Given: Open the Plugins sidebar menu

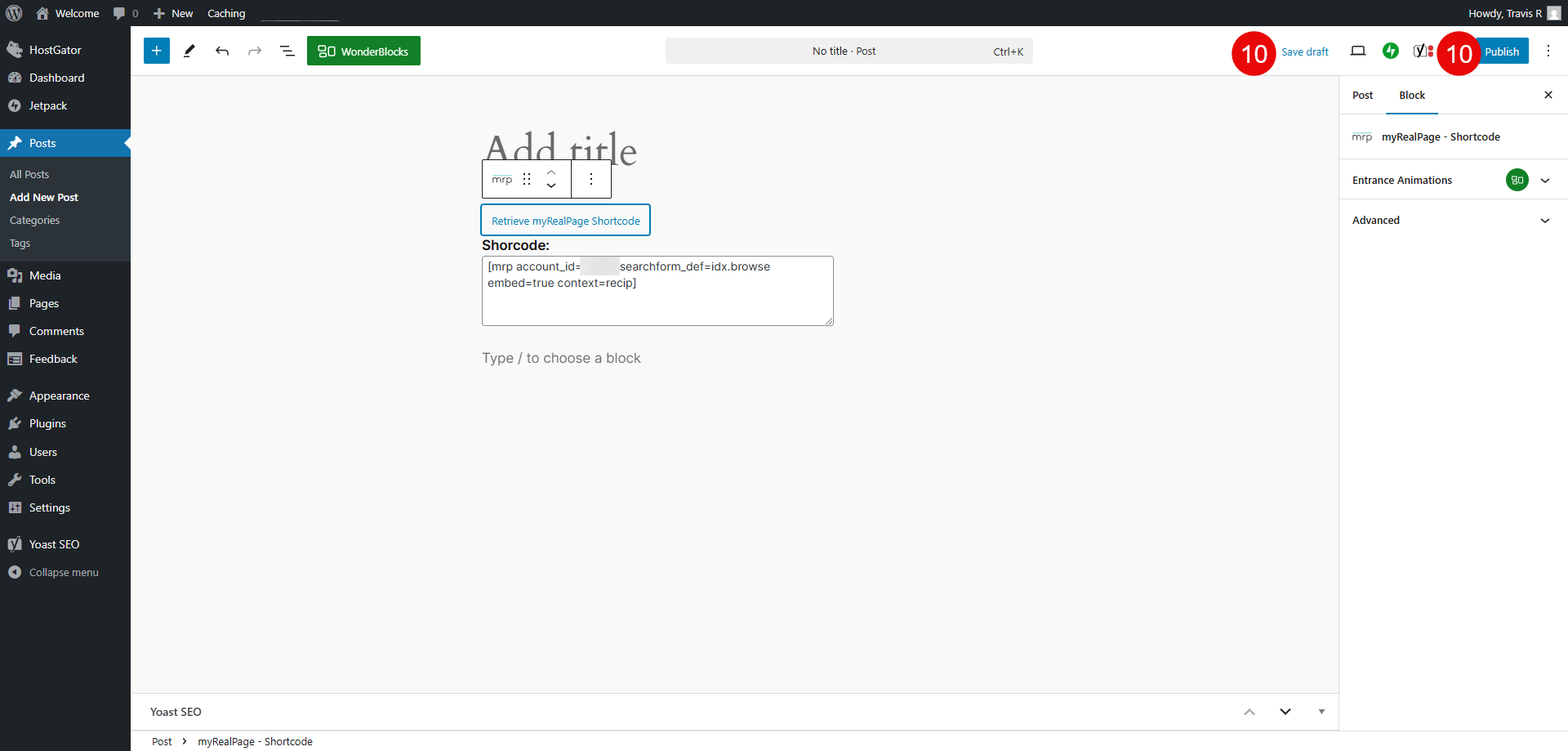Looking at the screenshot, I should pyautogui.click(x=65, y=423).
